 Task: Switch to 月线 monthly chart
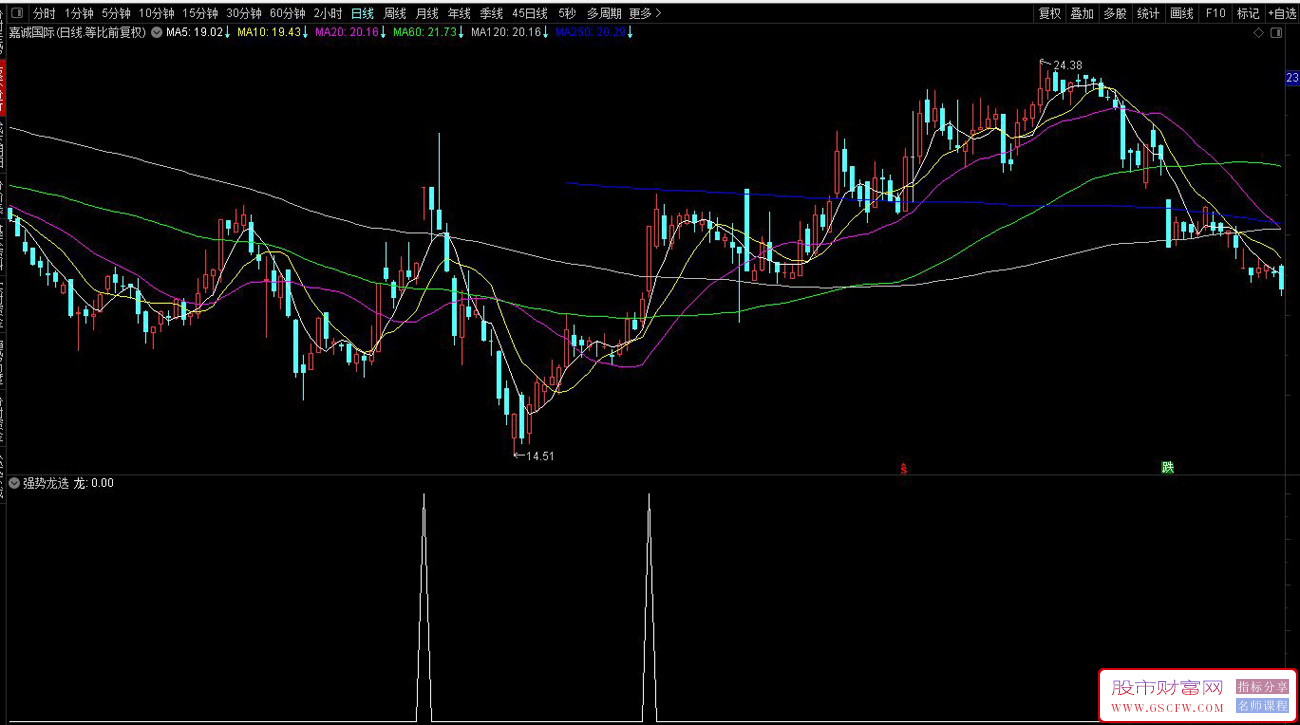click(x=427, y=14)
